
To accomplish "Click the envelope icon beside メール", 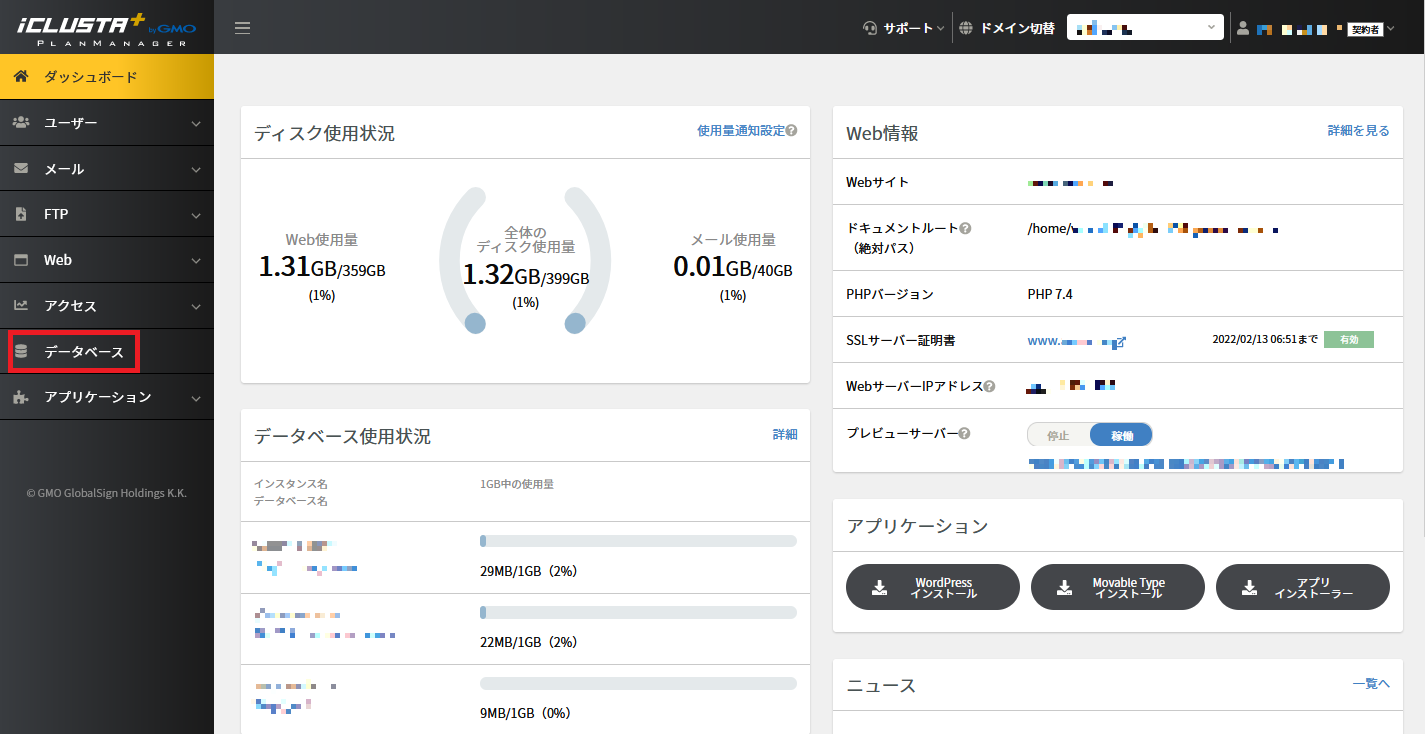I will (21, 168).
